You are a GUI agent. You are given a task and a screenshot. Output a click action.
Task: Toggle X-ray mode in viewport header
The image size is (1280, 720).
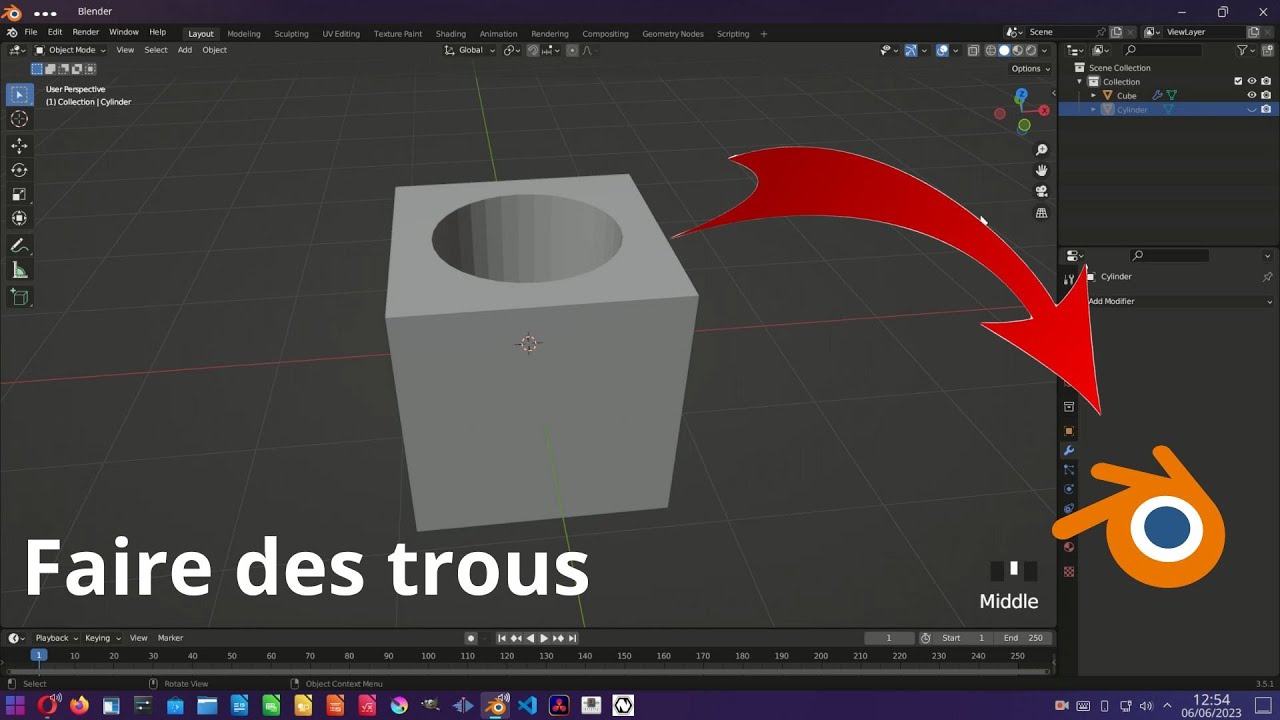[973, 50]
